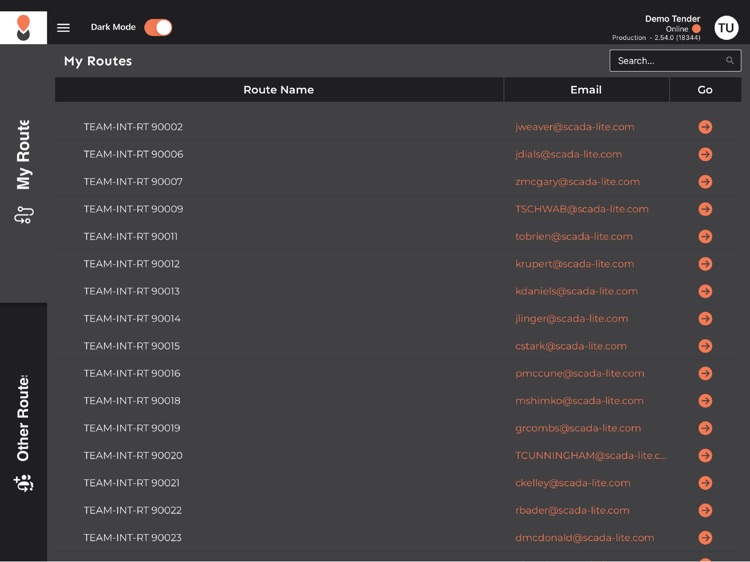Go to route TEAM-INT-RT 90018

[705, 401]
